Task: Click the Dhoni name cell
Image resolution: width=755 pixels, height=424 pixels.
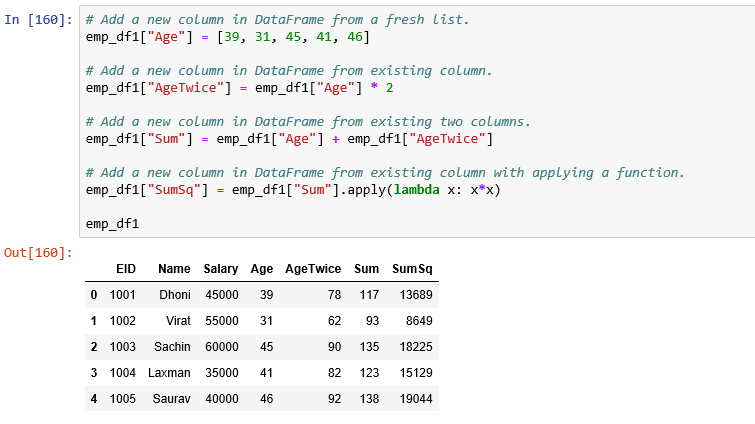Action: coord(174,295)
